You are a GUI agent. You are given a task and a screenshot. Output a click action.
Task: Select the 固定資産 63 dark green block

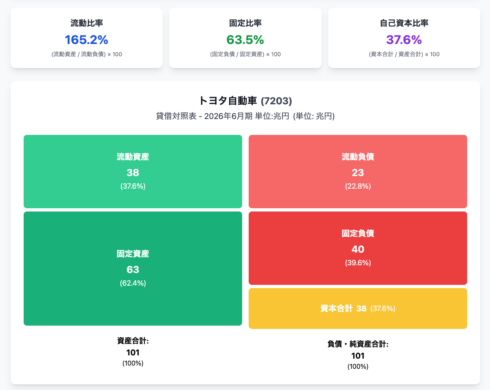[133, 269]
